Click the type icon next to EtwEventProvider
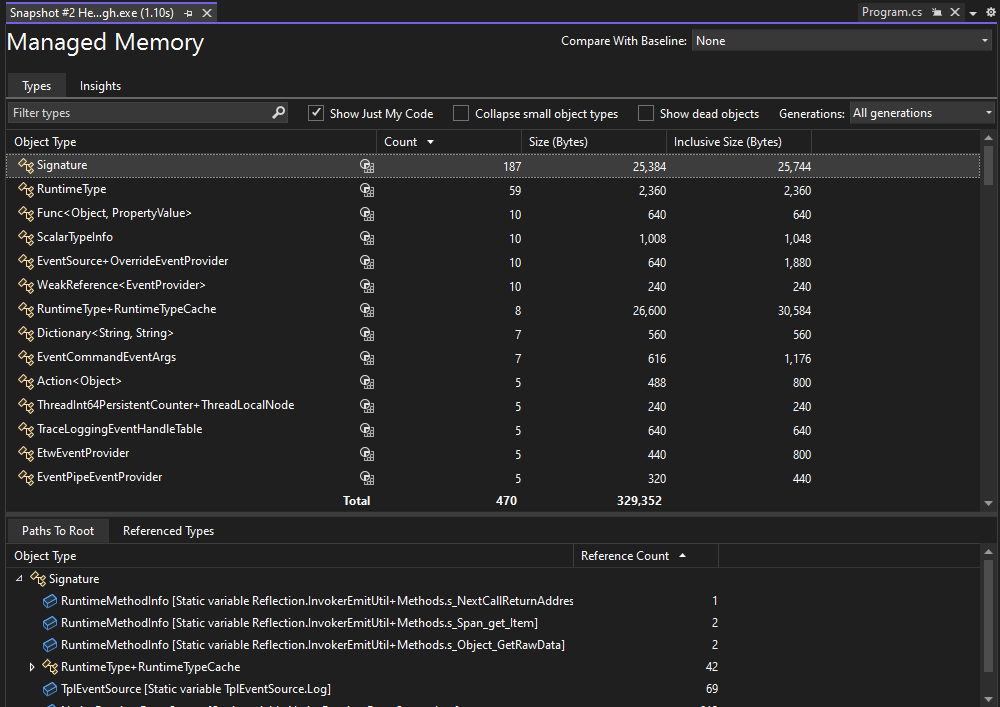 [25, 453]
